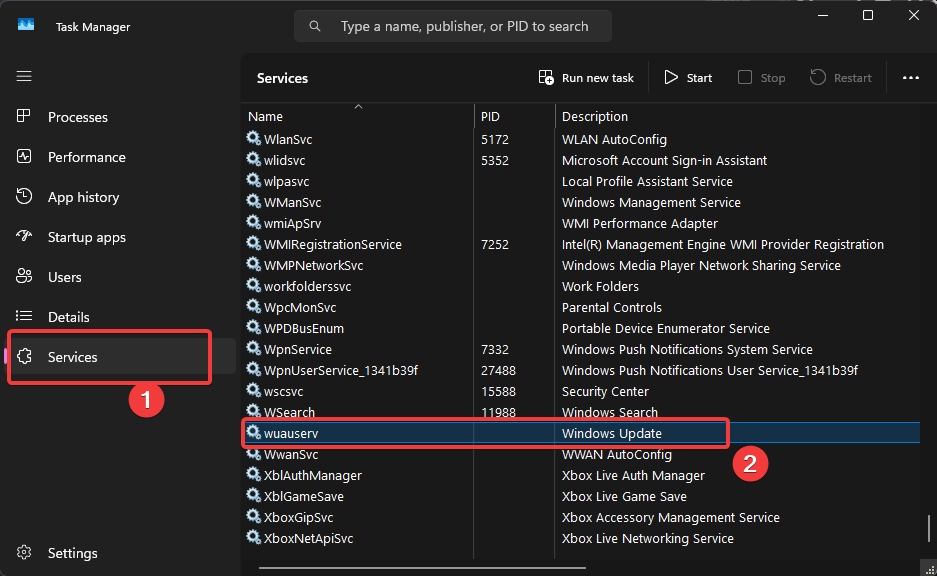
Task: Click gear icon beside WlanSvc
Action: tap(253, 138)
